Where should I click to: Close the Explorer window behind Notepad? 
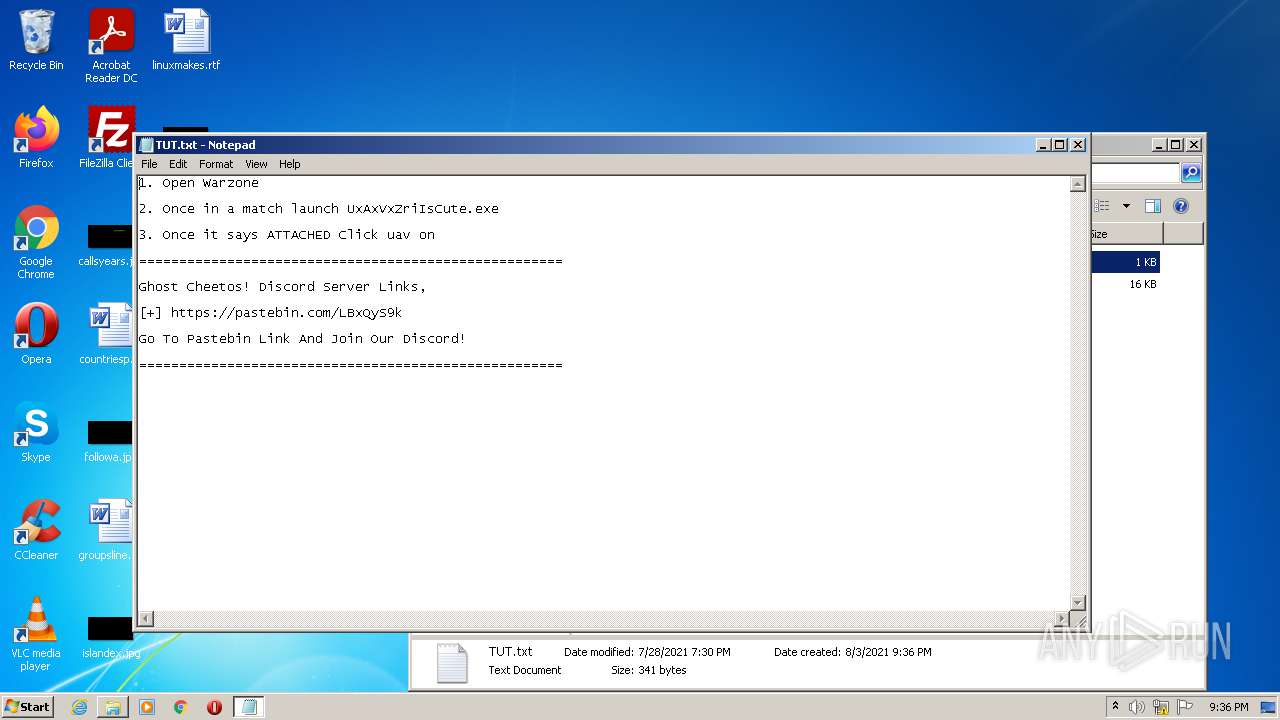[1193, 145]
